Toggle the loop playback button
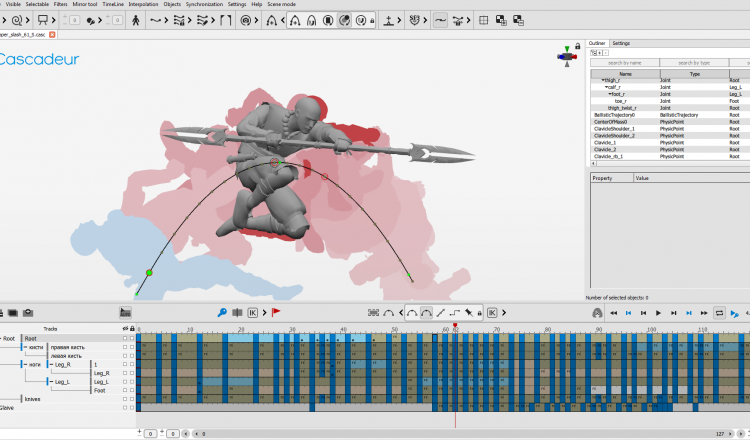750x440 pixels. [718, 313]
